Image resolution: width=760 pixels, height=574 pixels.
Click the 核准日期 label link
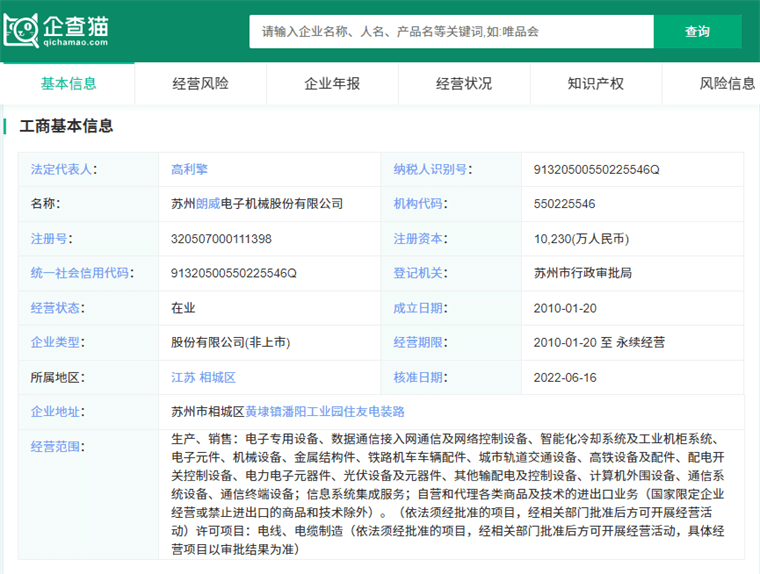418,377
